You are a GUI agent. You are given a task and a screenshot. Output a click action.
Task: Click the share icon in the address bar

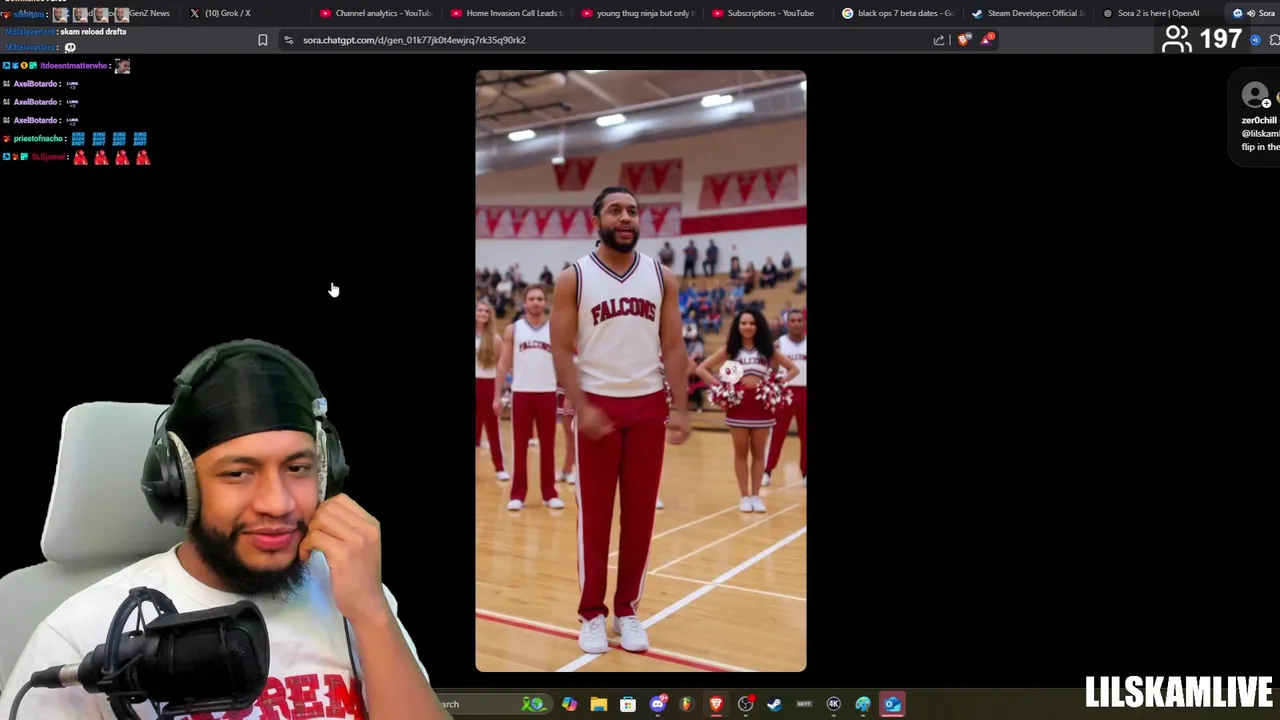(939, 40)
